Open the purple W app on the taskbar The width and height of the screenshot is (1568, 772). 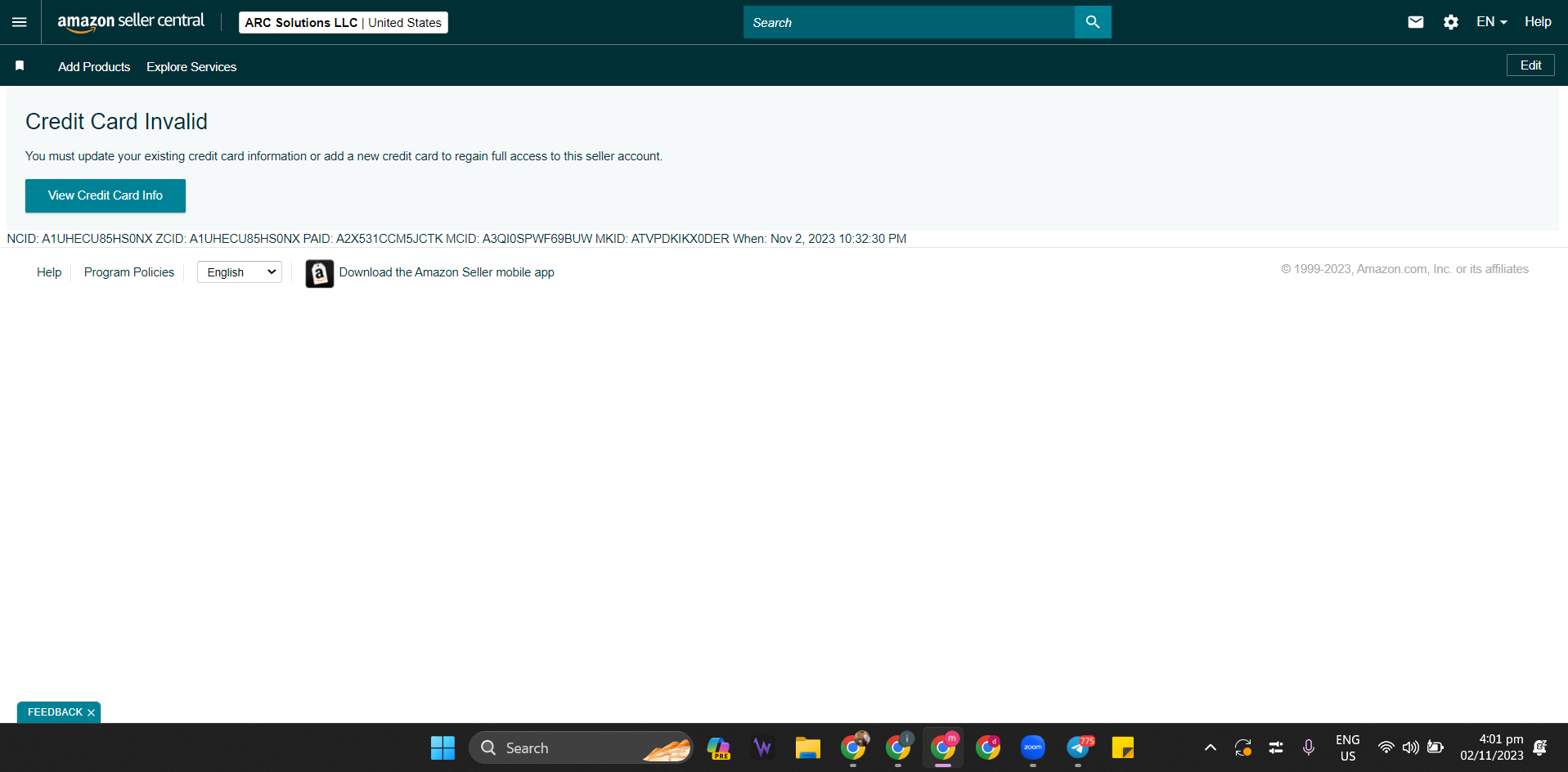pos(762,747)
